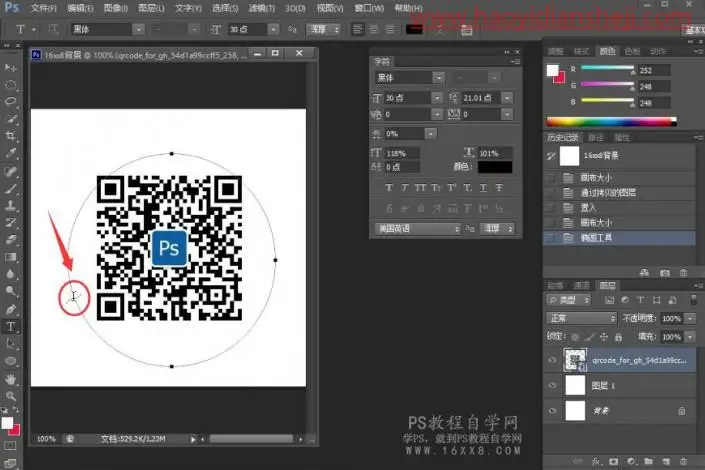The height and width of the screenshot is (470, 705).
Task: Add layer style with fx icon
Action: pos(596,461)
